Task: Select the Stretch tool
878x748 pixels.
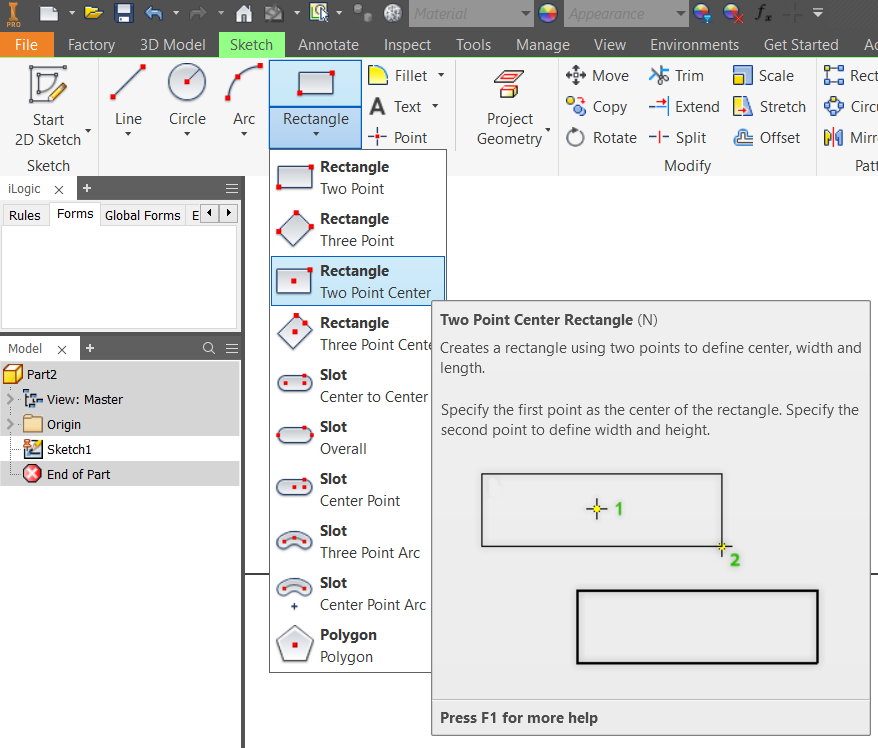Action: 769,106
